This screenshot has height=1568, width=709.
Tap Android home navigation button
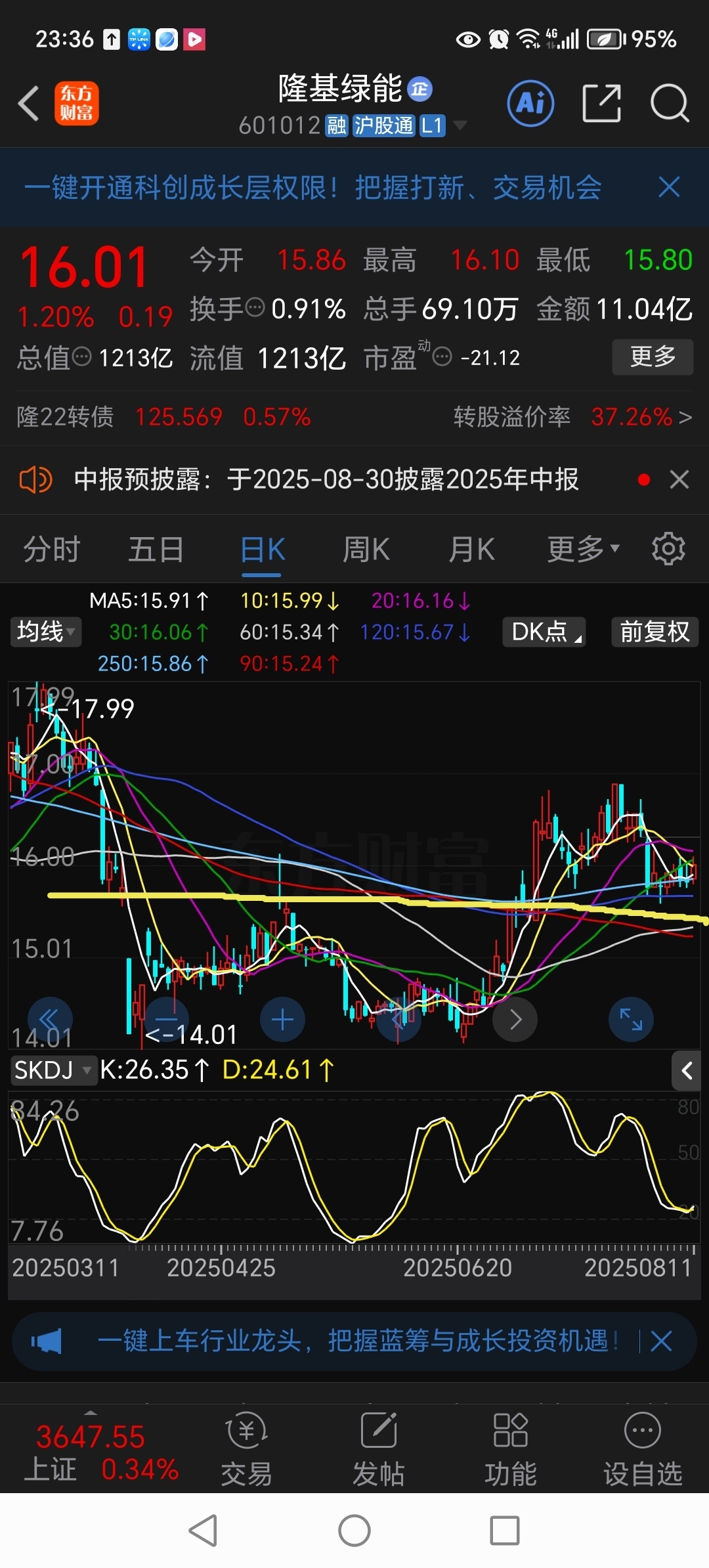point(354,1531)
